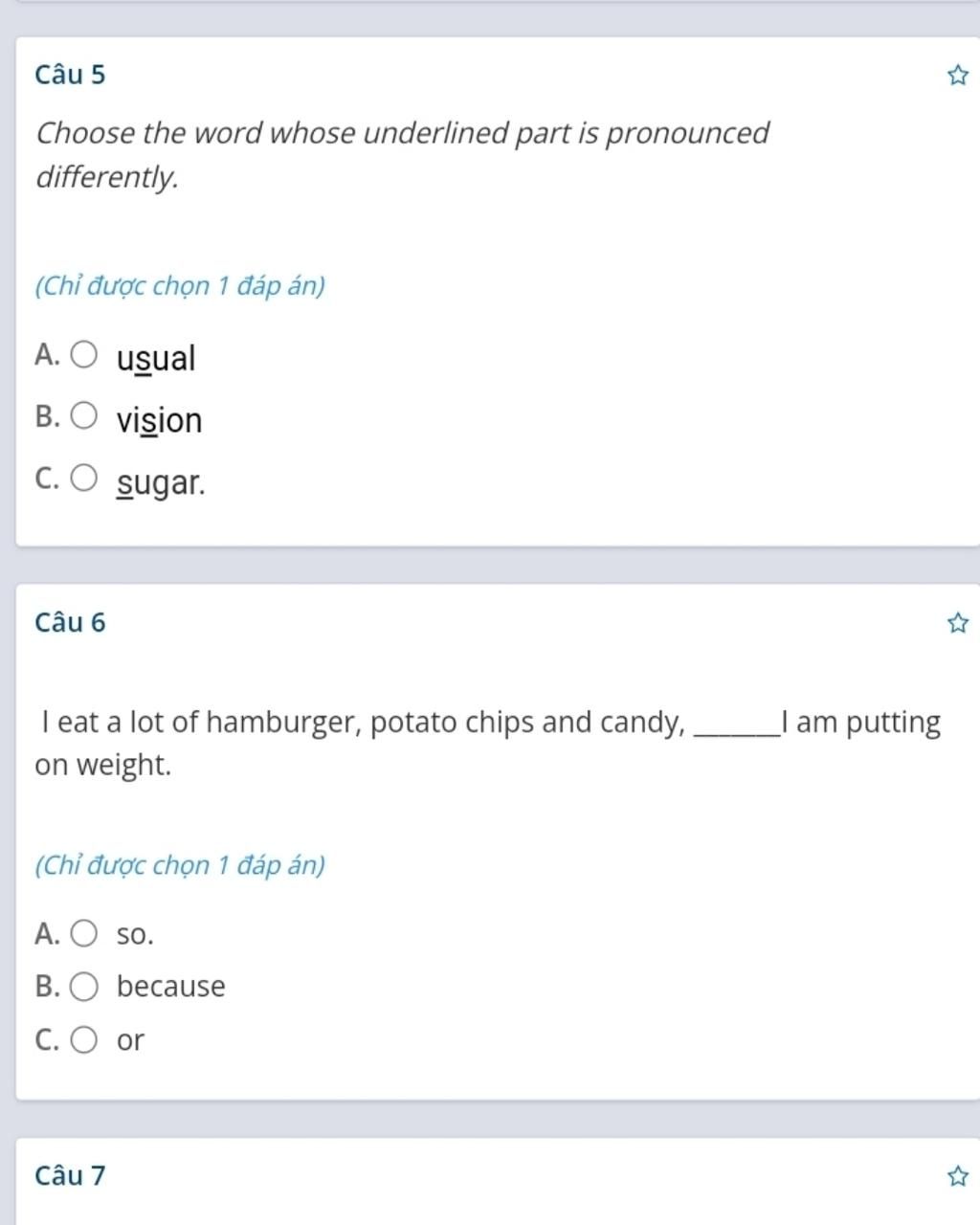
Task: Click the word 'usual' answer text
Action: [x=156, y=359]
